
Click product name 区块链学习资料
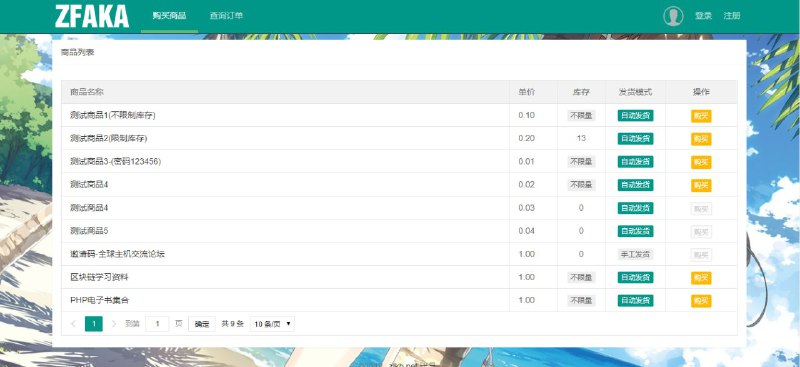coord(99,277)
